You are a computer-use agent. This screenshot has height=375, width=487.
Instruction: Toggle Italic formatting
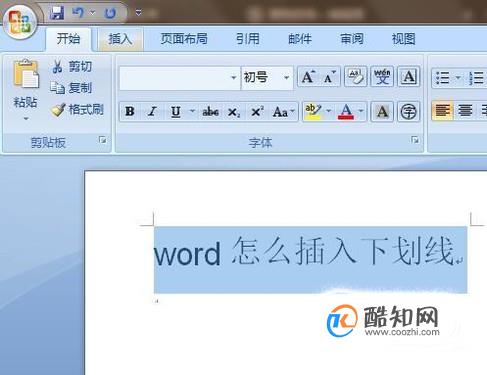tap(152, 112)
